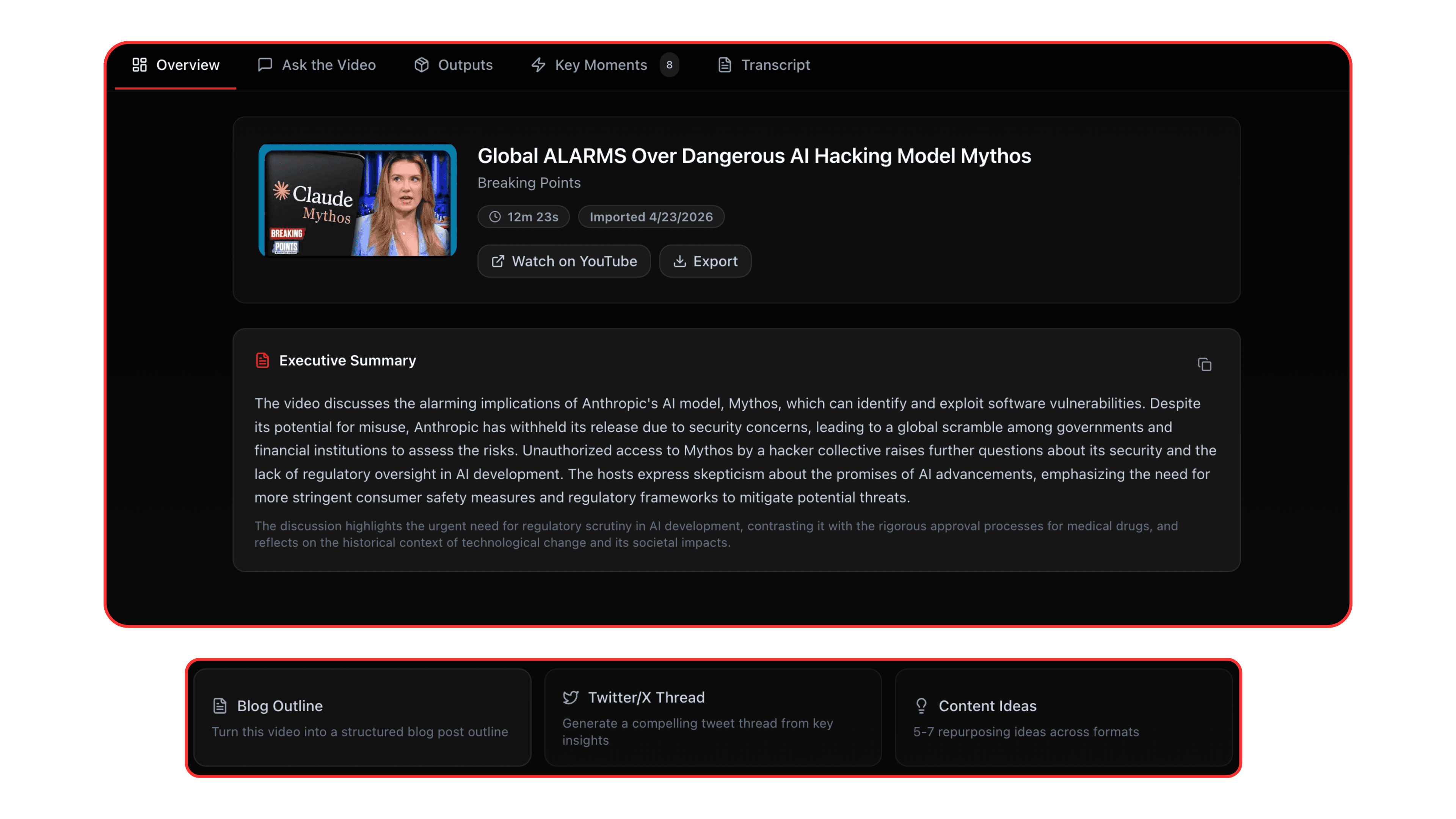Select the Twitter/X Thread generator card
The height and width of the screenshot is (819, 1456).
712,718
